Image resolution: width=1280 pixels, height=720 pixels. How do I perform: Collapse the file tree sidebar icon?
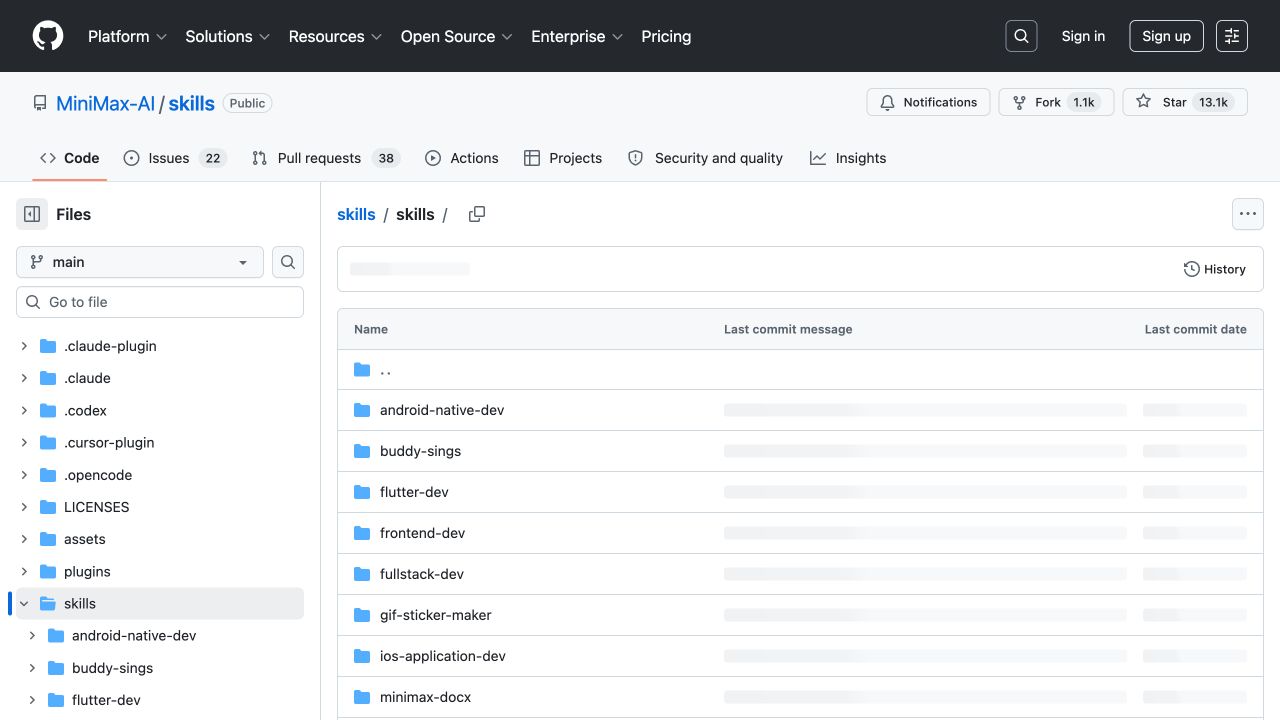[x=32, y=214]
